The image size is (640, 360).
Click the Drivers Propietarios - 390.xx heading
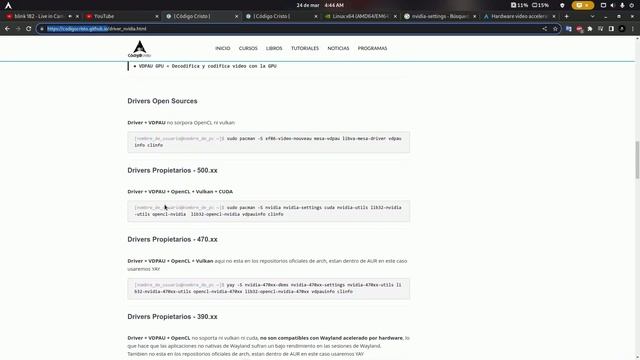point(172,317)
